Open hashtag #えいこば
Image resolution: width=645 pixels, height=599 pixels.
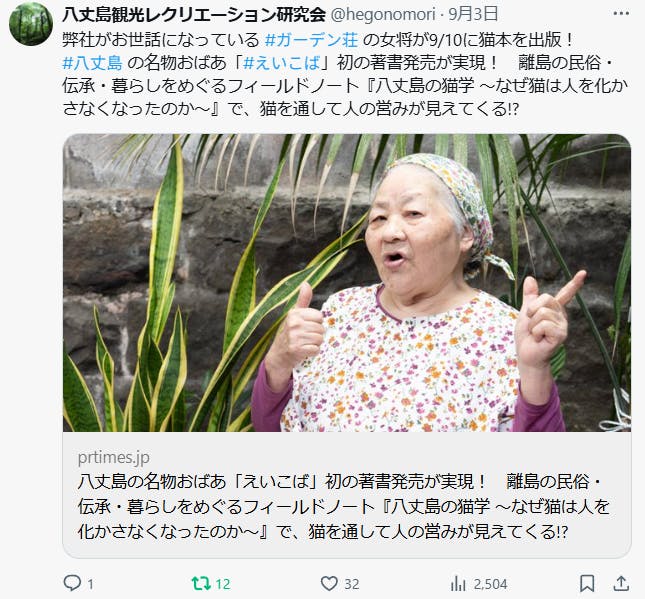[282, 63]
